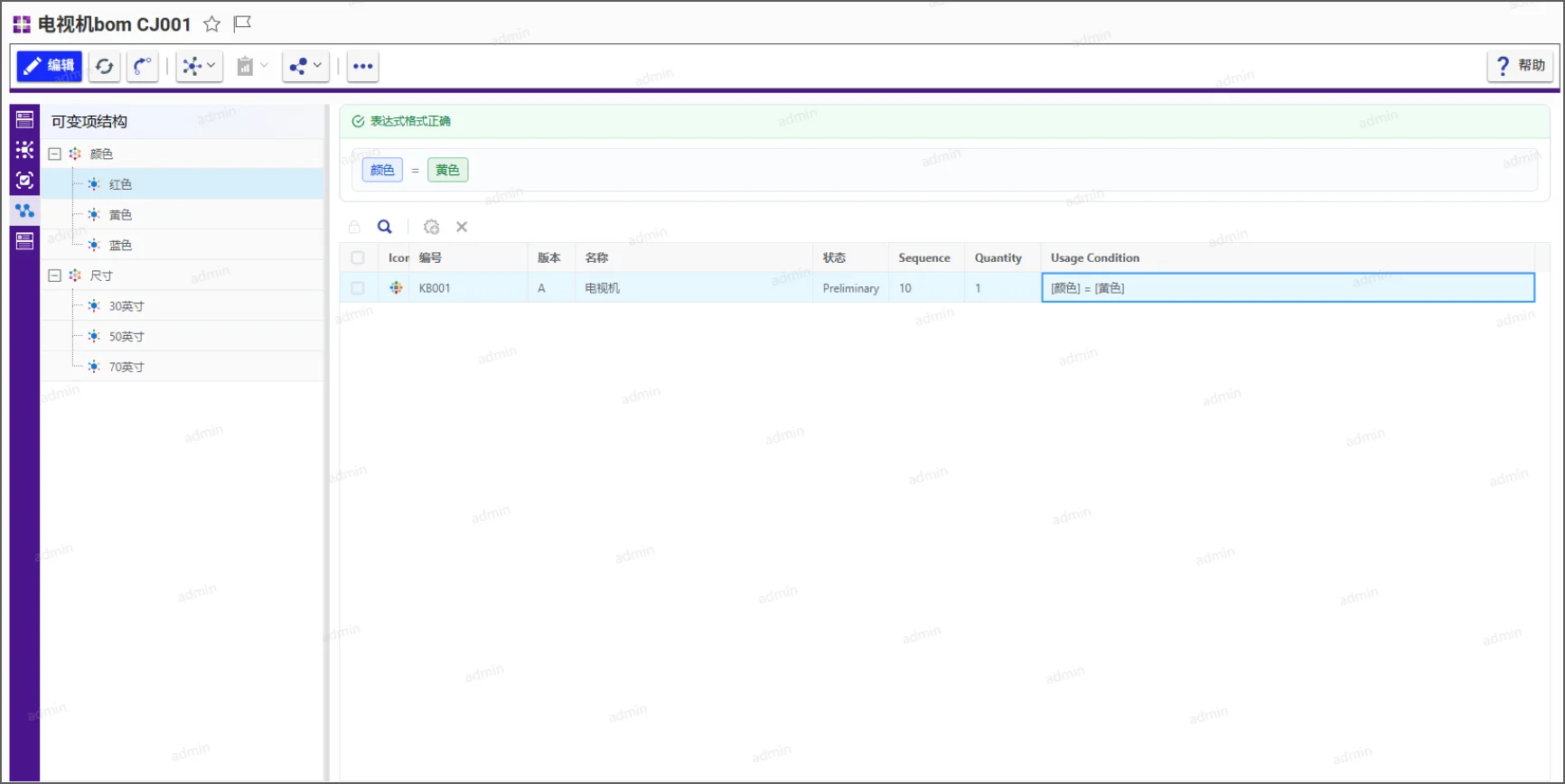
Task: Open the highlighted variability sidebar icon
Action: 24,210
